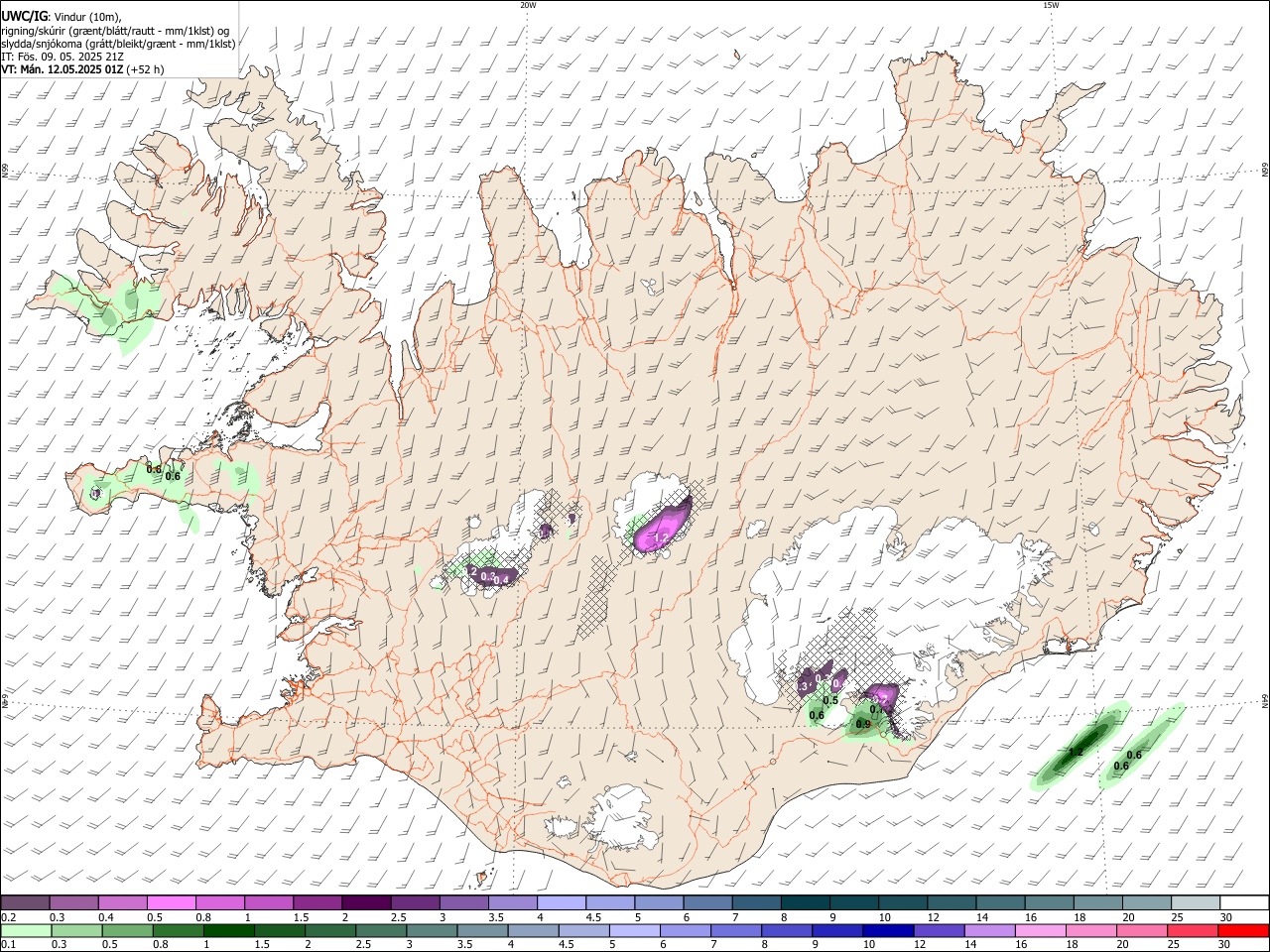This screenshot has height=952, width=1270.
Task: Pick the darkest purple 2 swatch in the snow scale
Action: click(366, 902)
